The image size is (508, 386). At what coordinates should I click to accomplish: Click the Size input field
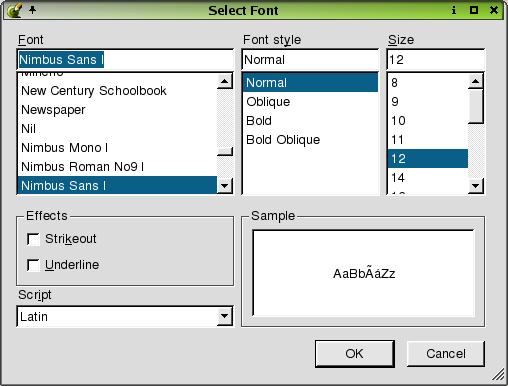click(x=436, y=60)
